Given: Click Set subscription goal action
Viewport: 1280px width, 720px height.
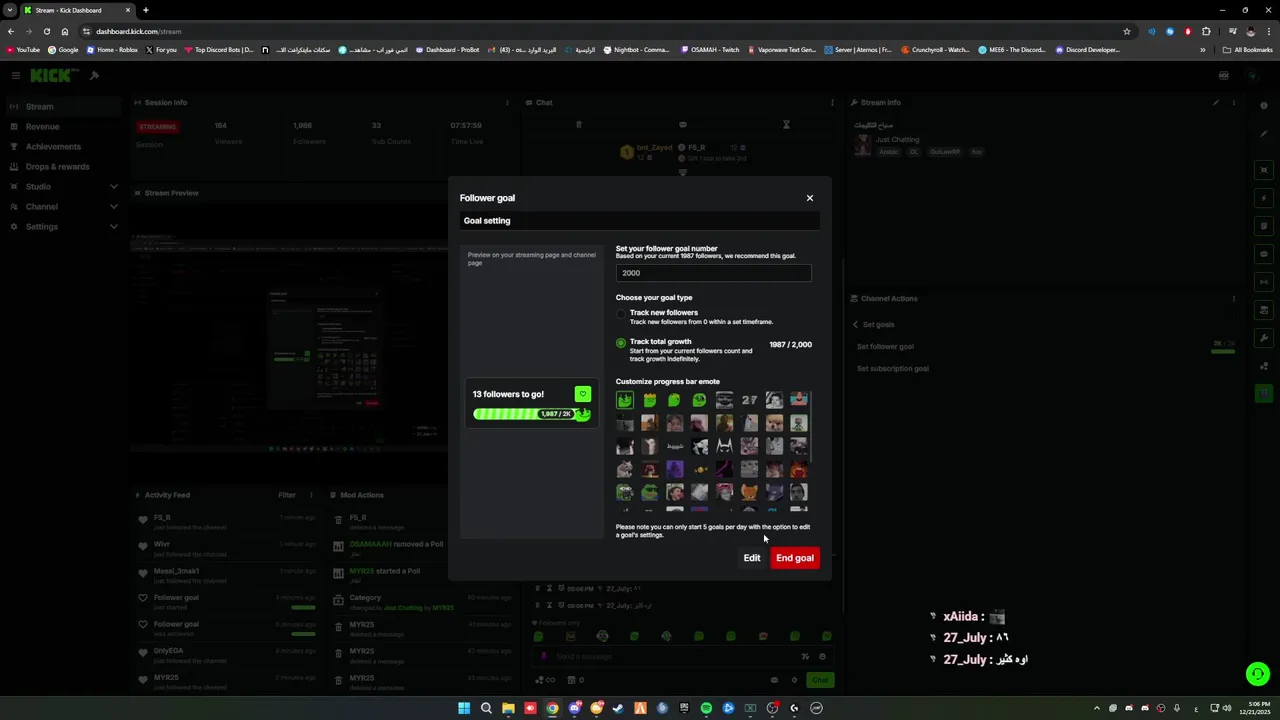Looking at the screenshot, I should pos(893,368).
